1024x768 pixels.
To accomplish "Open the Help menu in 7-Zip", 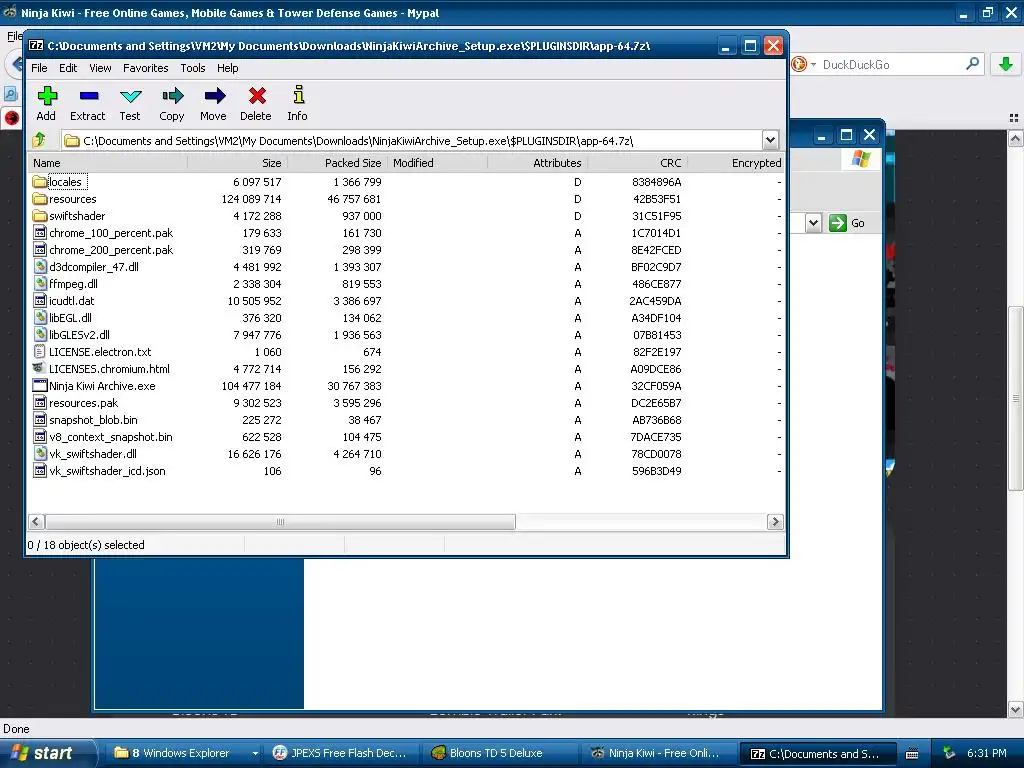I will pyautogui.click(x=228, y=68).
